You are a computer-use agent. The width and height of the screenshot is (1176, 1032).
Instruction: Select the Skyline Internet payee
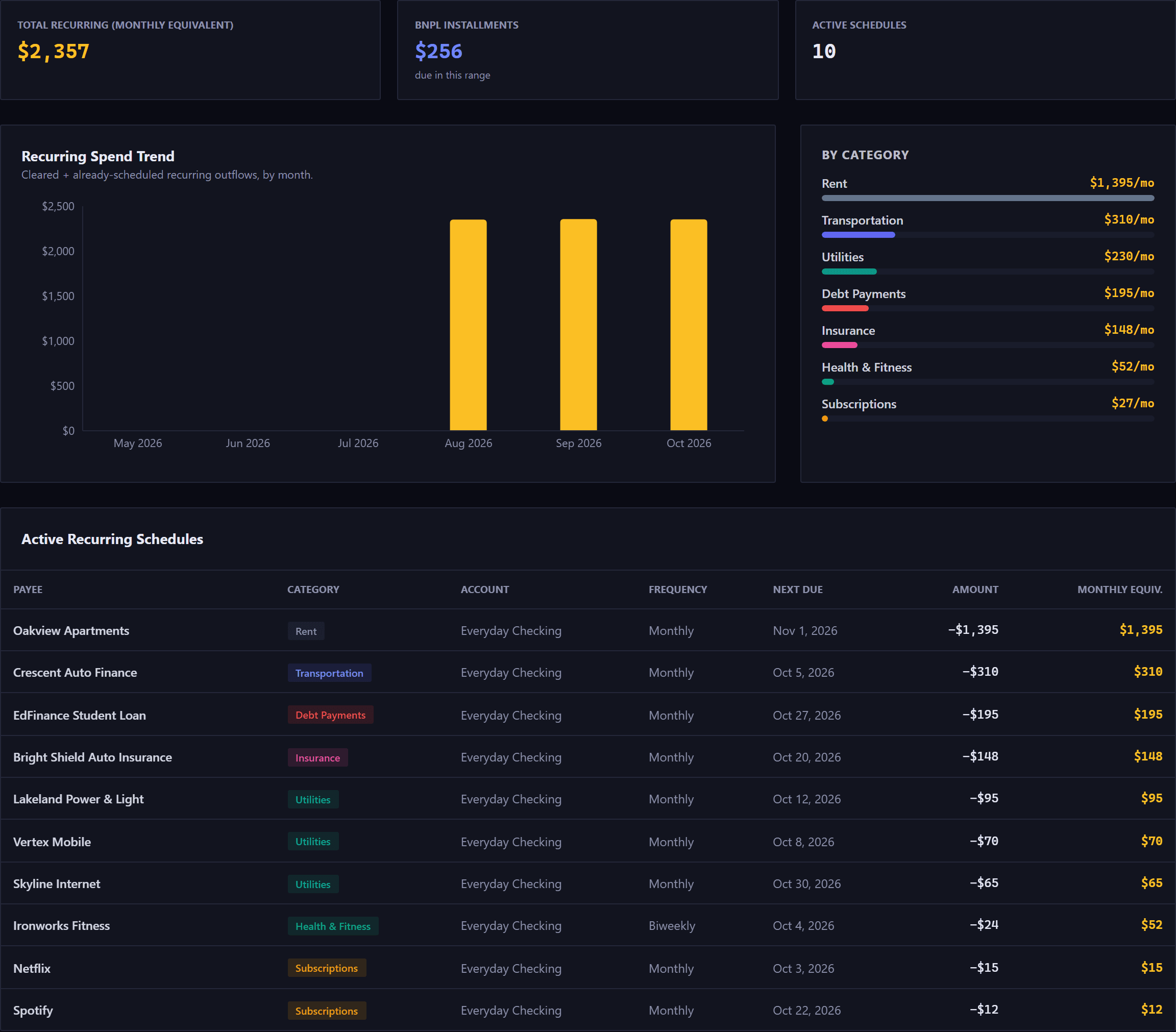tap(56, 883)
